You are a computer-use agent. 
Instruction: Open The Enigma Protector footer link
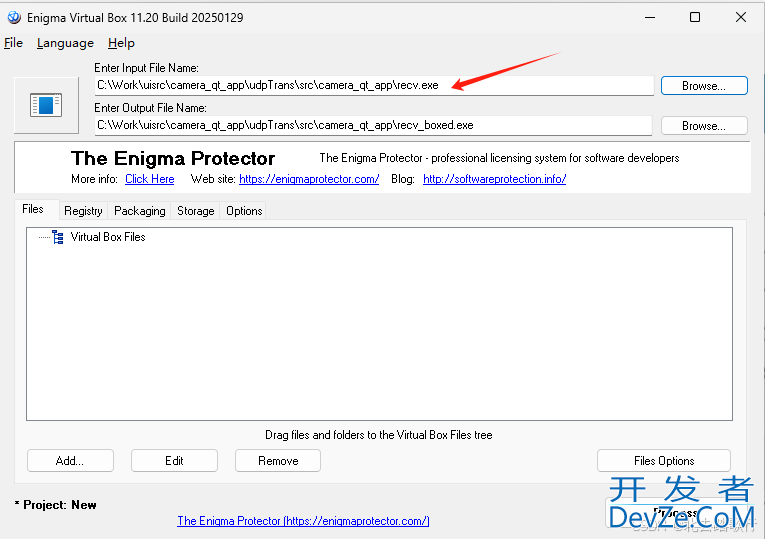[x=303, y=521]
